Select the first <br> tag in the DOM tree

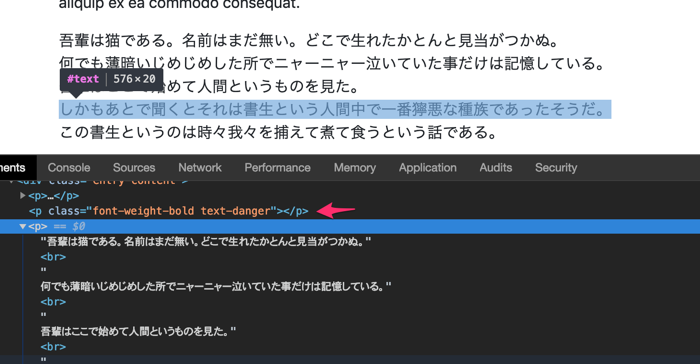pos(53,257)
